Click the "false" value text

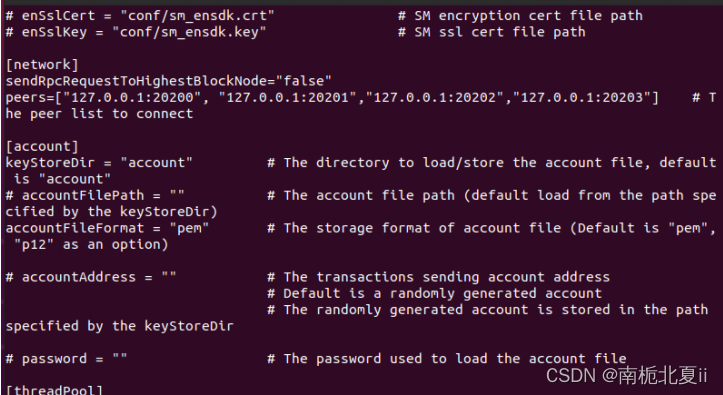coord(303,81)
